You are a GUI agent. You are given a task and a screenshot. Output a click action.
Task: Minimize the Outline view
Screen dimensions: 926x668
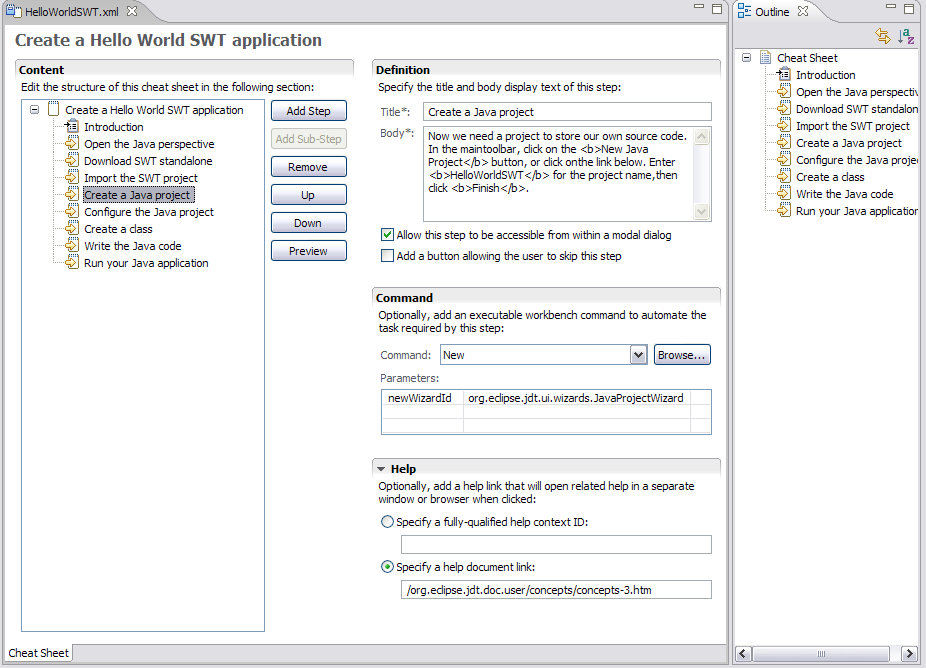pyautogui.click(x=891, y=7)
